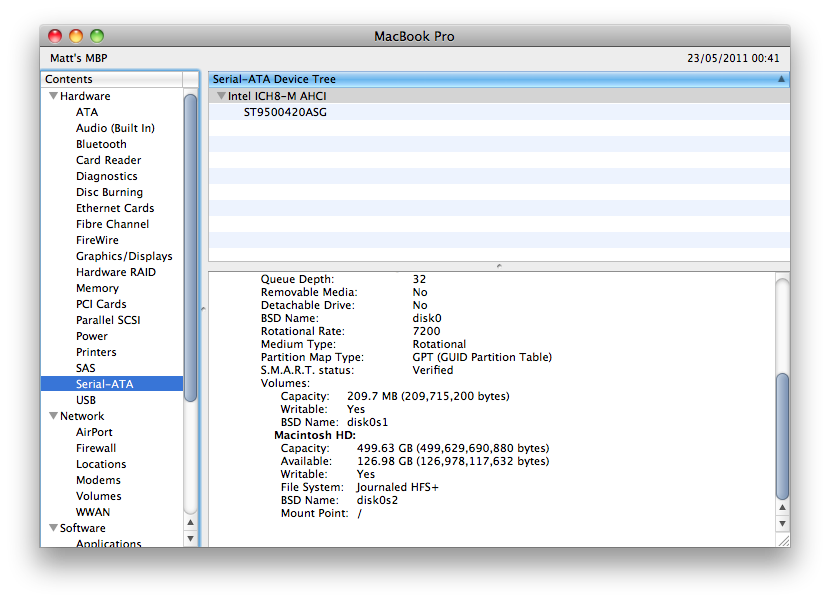Open Memory information
The height and width of the screenshot is (602, 830).
point(97,288)
